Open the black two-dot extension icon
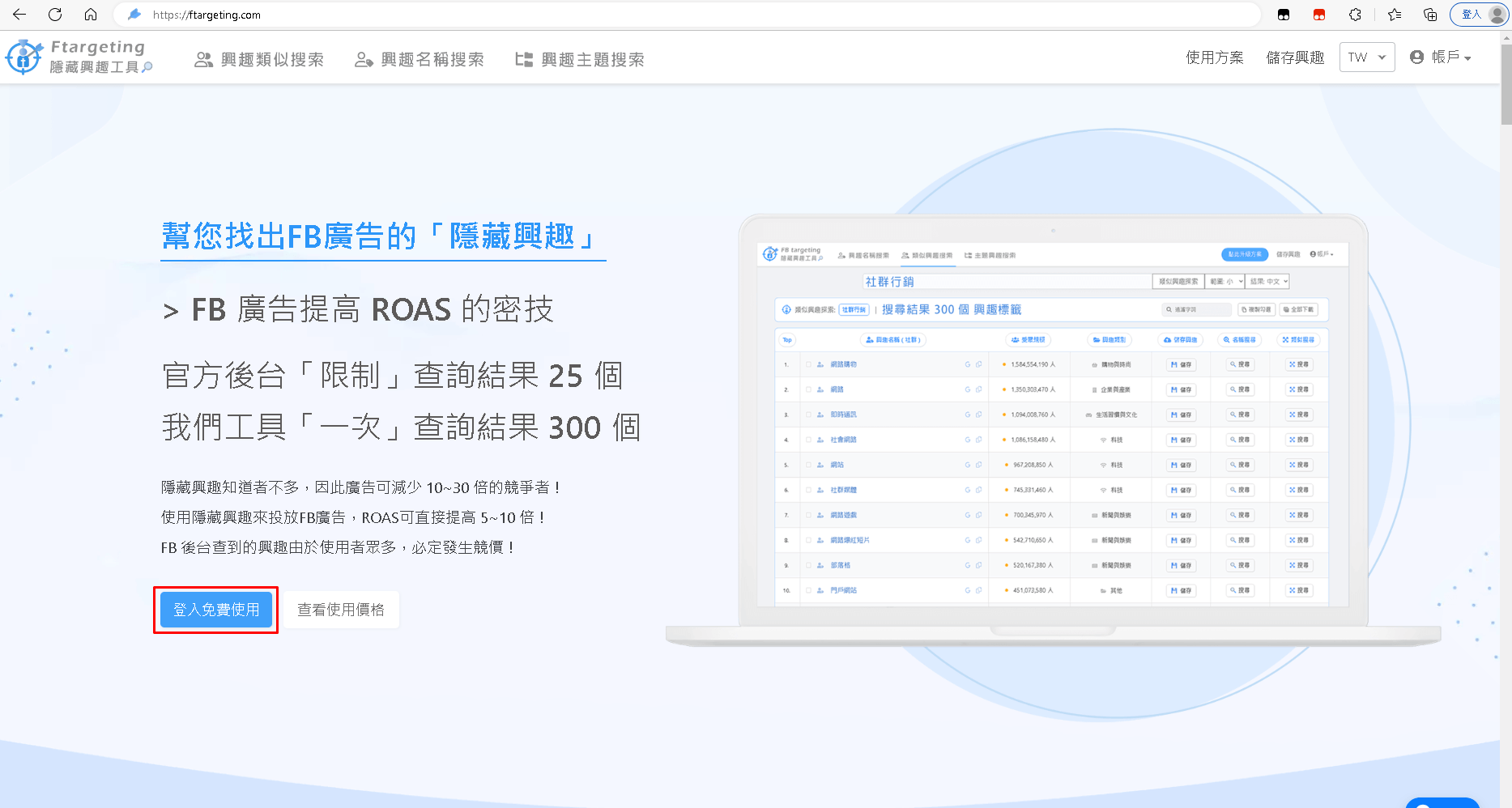Image resolution: width=1512 pixels, height=808 pixels. (1284, 15)
